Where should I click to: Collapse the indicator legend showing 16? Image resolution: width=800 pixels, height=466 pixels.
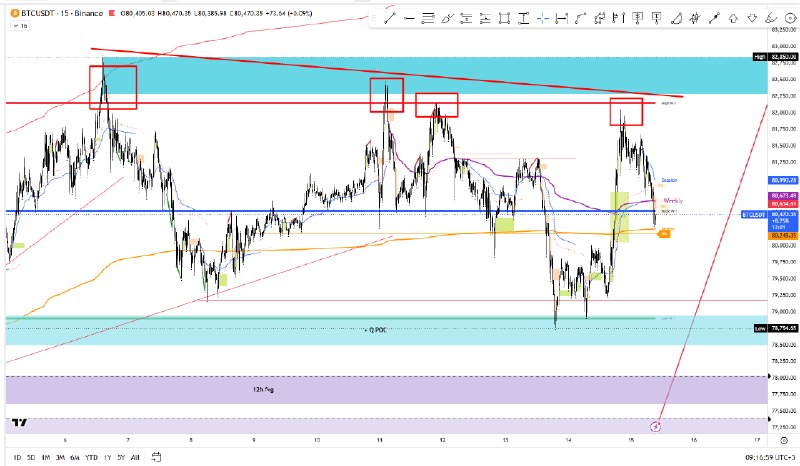[21, 26]
